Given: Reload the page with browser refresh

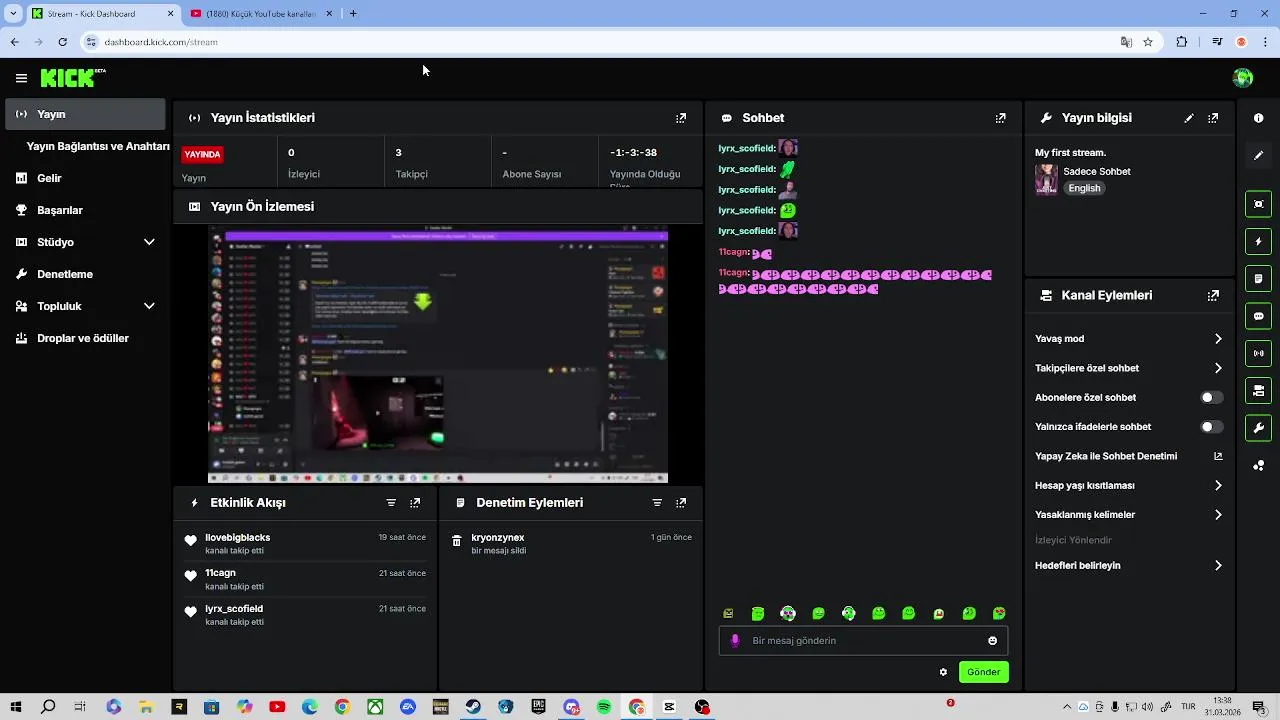Looking at the screenshot, I should pos(62,42).
